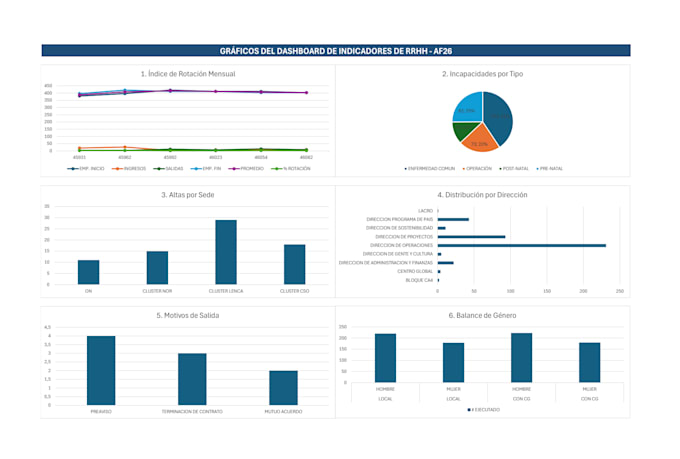Select the 'MUTUO ACUERDO' axis label
The width and height of the screenshot is (680, 459).
[x=283, y=412]
